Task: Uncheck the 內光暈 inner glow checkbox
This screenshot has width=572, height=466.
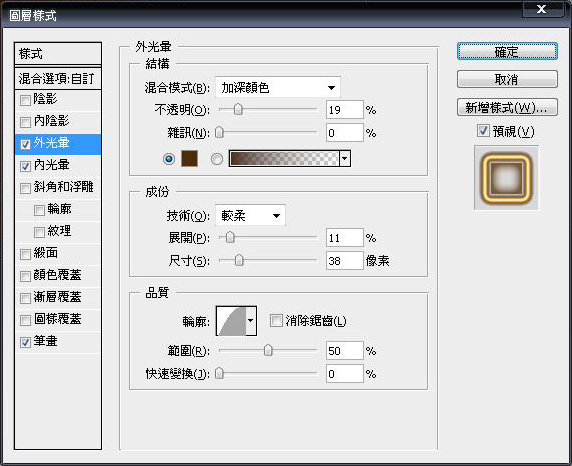Action: [x=25, y=166]
